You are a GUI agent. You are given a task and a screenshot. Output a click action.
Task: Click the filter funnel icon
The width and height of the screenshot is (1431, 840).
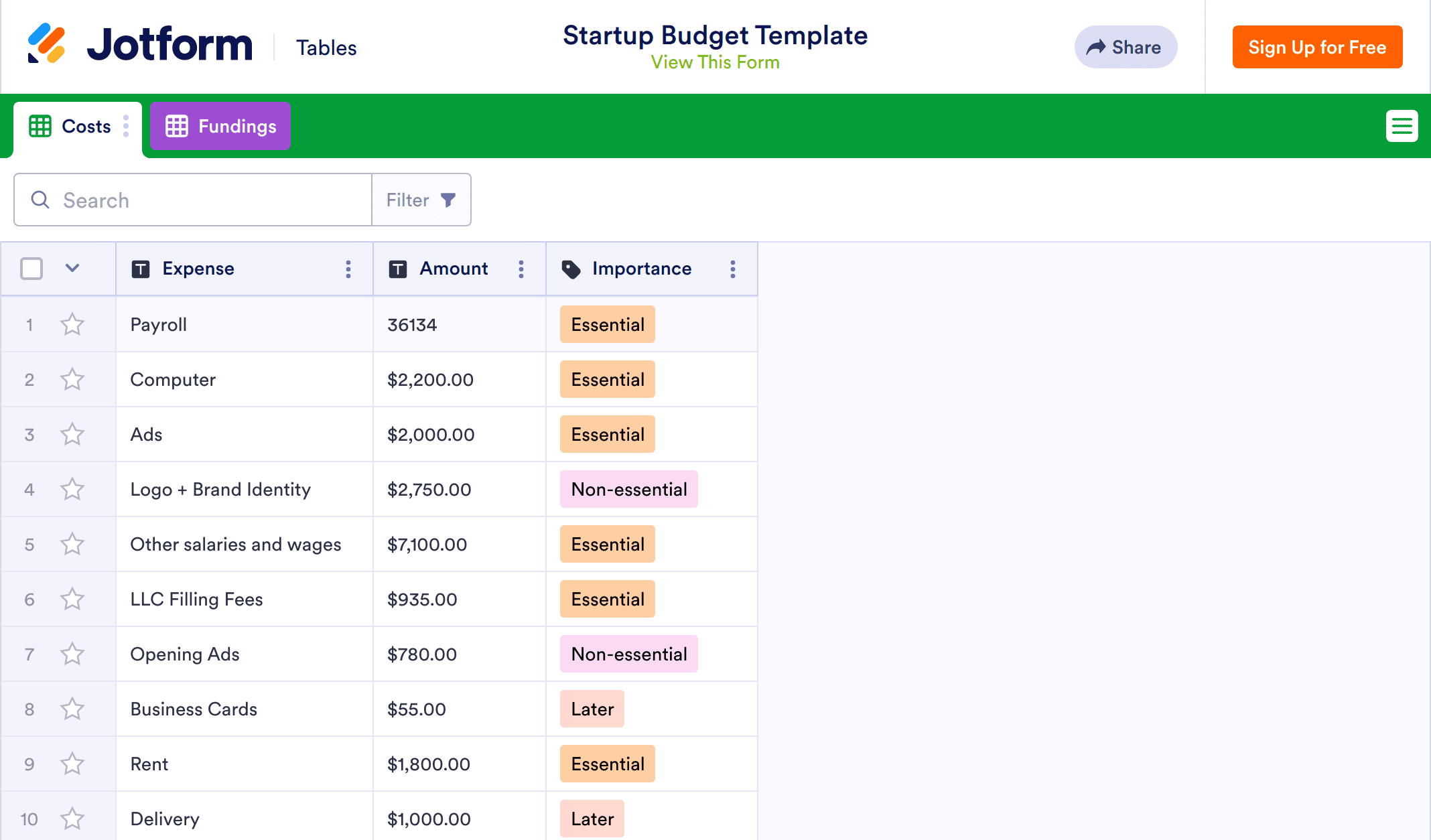coord(448,200)
